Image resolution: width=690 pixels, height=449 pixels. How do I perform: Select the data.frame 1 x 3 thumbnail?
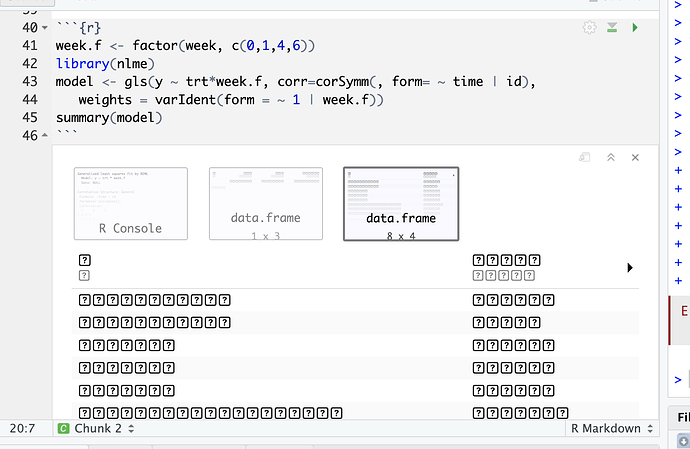[265, 204]
